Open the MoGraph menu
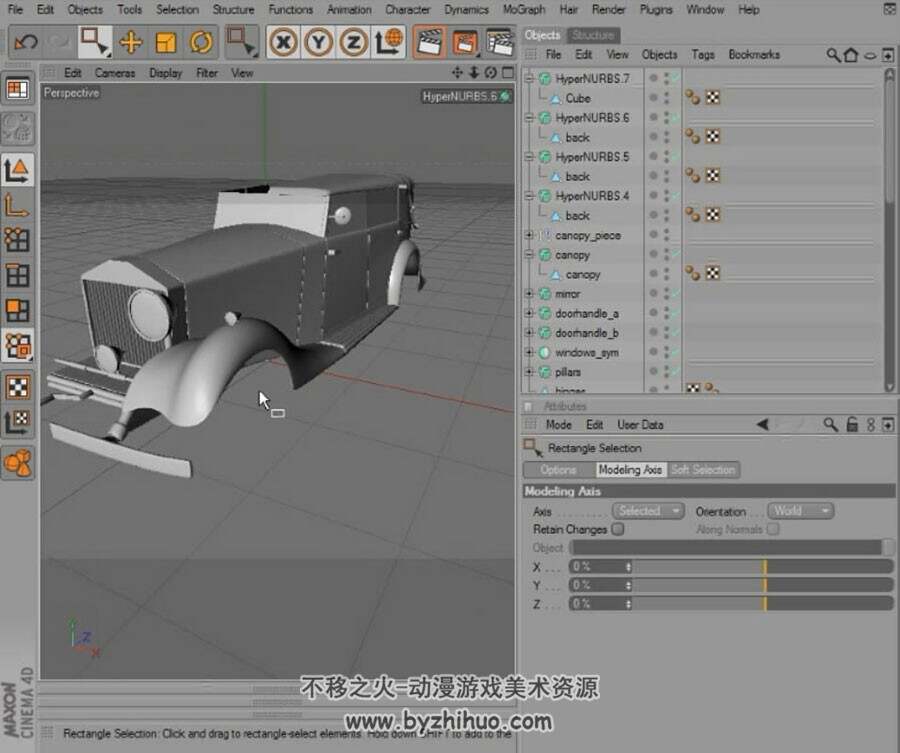This screenshot has width=900, height=753. pyautogui.click(x=523, y=10)
